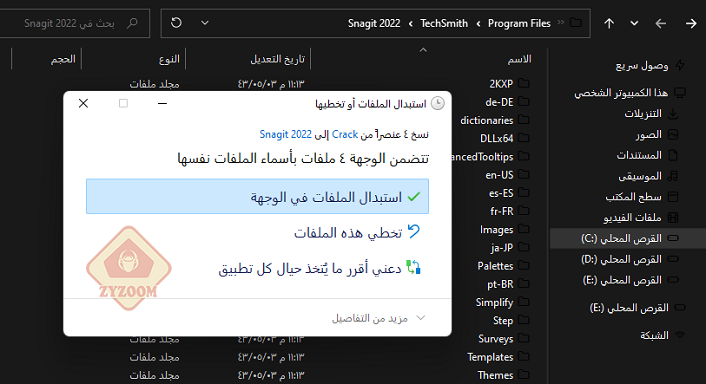Go up one folder level arrow

click(609, 23)
